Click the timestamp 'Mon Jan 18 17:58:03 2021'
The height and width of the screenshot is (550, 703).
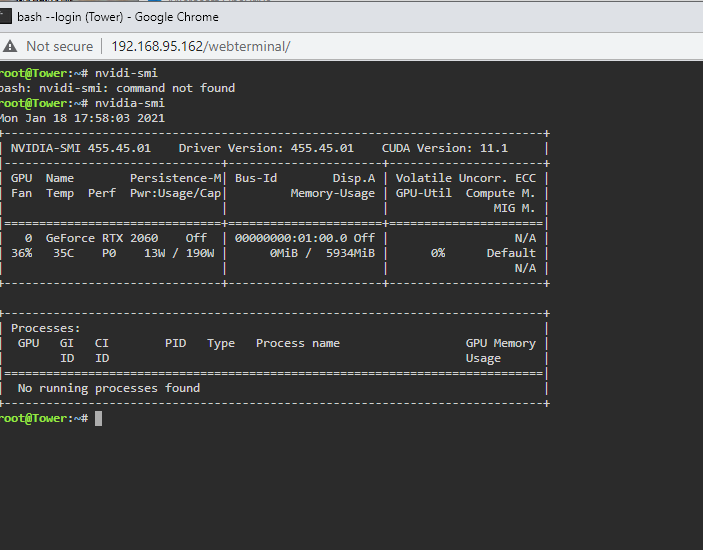(82, 118)
